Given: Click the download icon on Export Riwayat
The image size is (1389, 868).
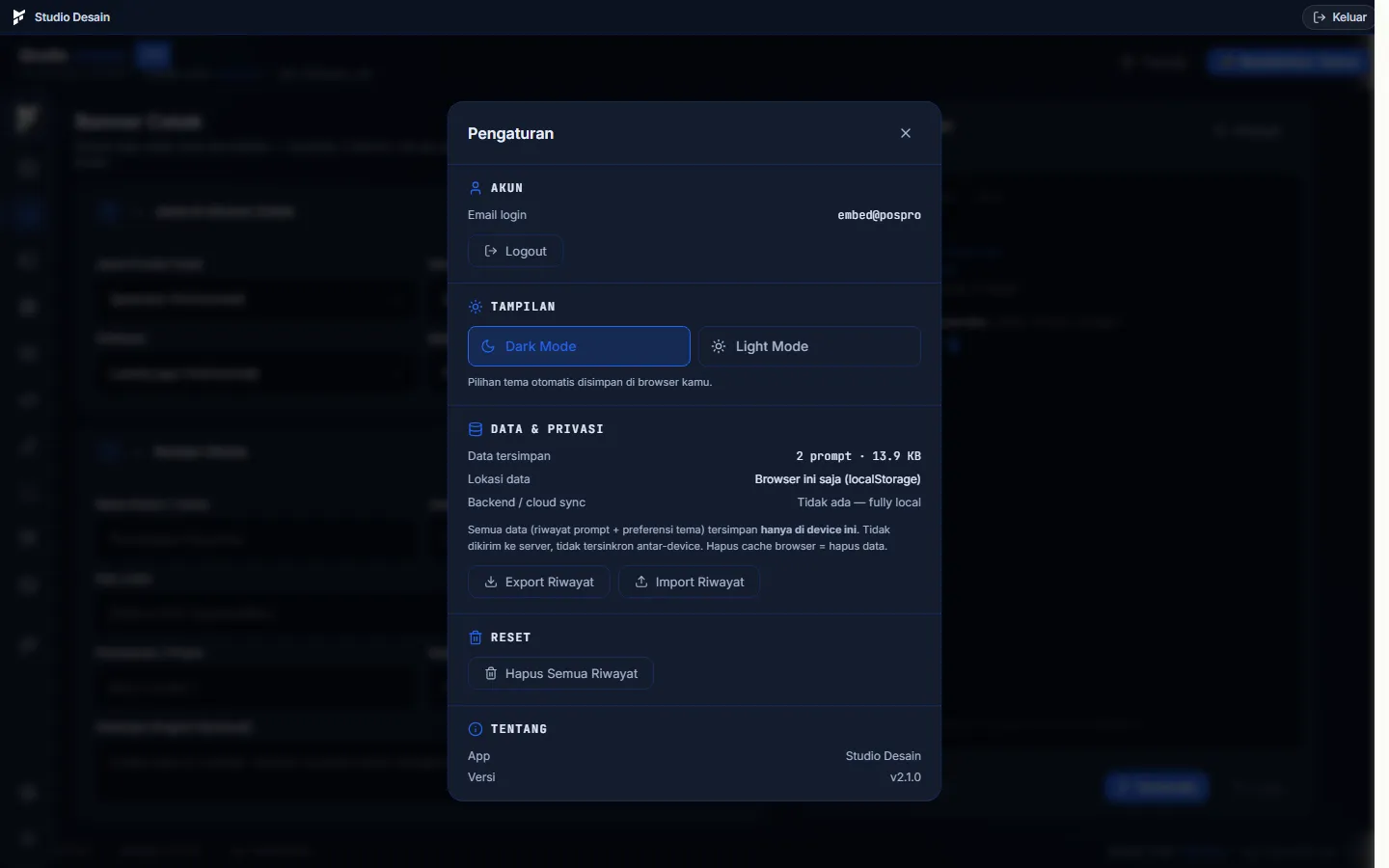Looking at the screenshot, I should coord(491,582).
